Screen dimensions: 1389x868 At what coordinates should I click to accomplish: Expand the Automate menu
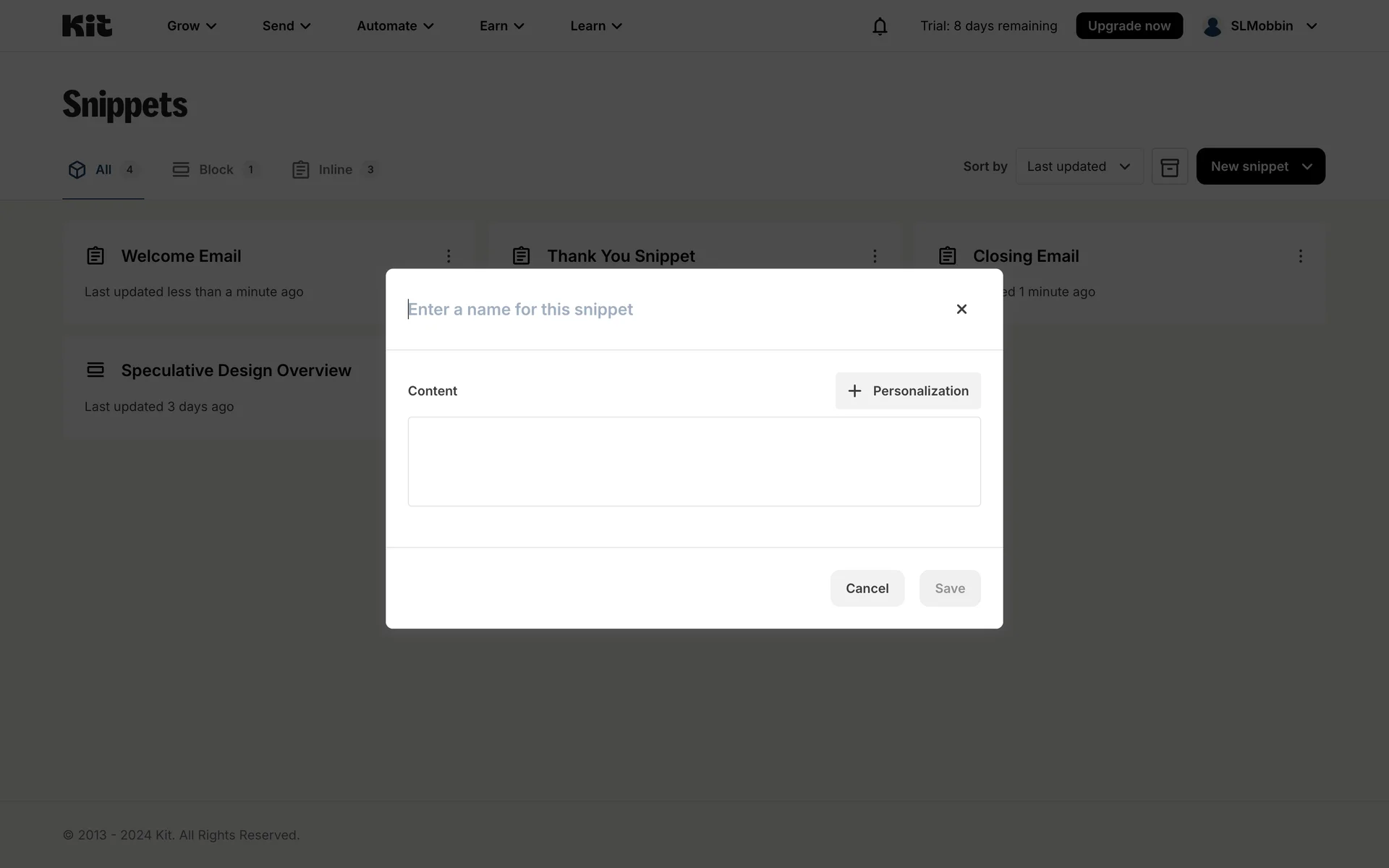(395, 26)
